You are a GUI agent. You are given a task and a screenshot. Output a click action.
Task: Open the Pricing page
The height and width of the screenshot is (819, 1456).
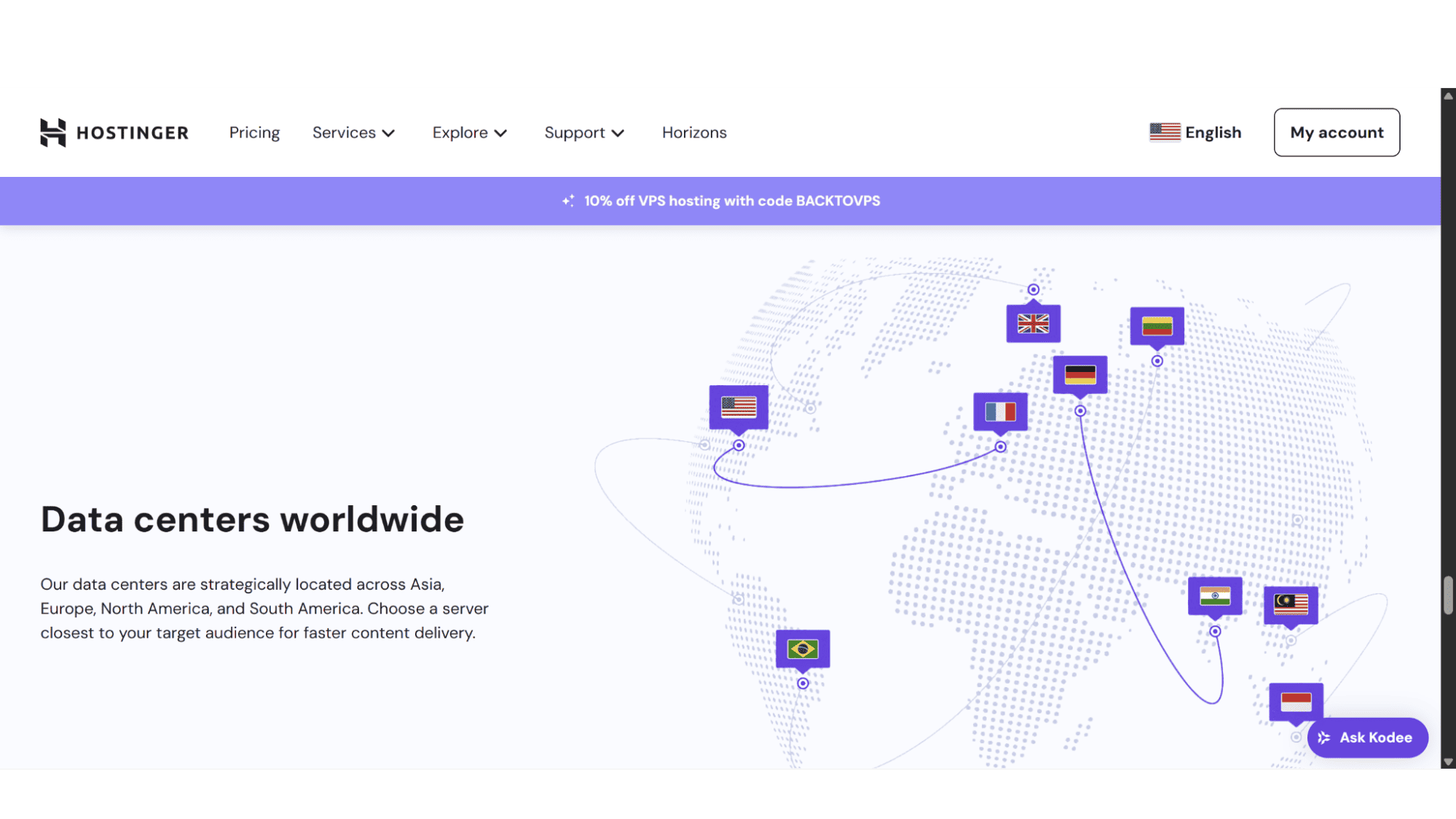254,132
